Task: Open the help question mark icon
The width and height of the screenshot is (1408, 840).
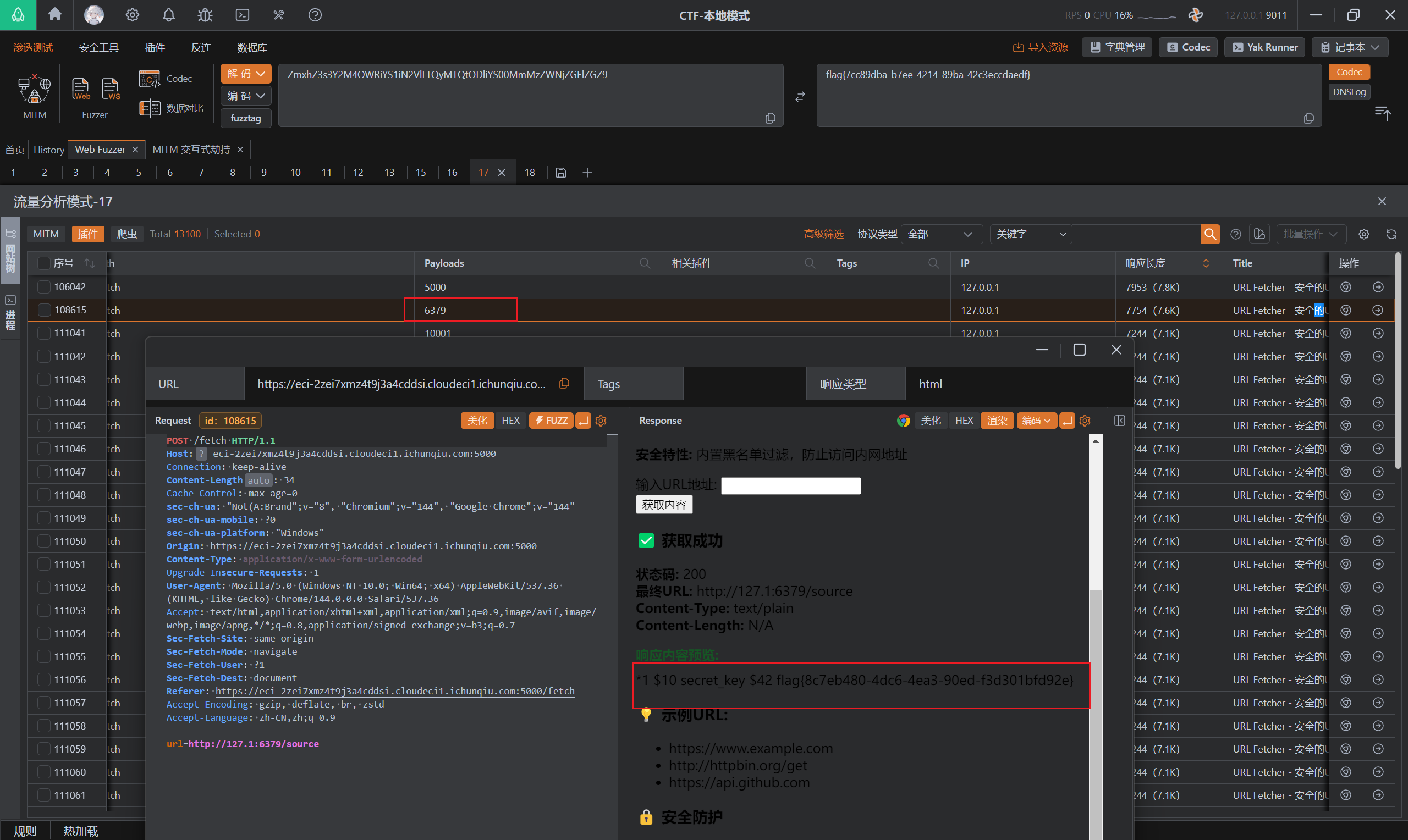Action: 315,15
